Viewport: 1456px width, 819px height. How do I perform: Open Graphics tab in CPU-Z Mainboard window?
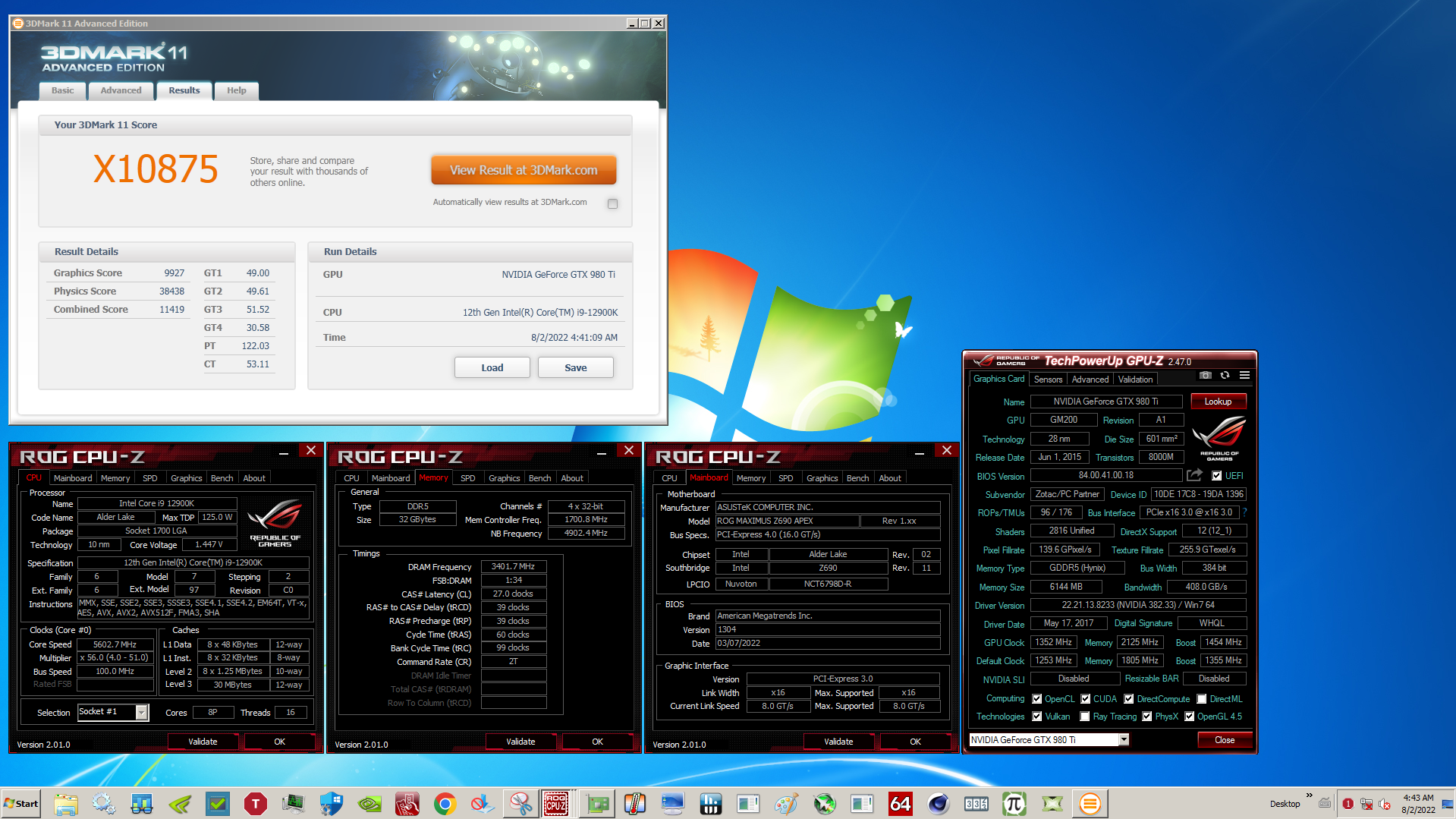(x=822, y=478)
